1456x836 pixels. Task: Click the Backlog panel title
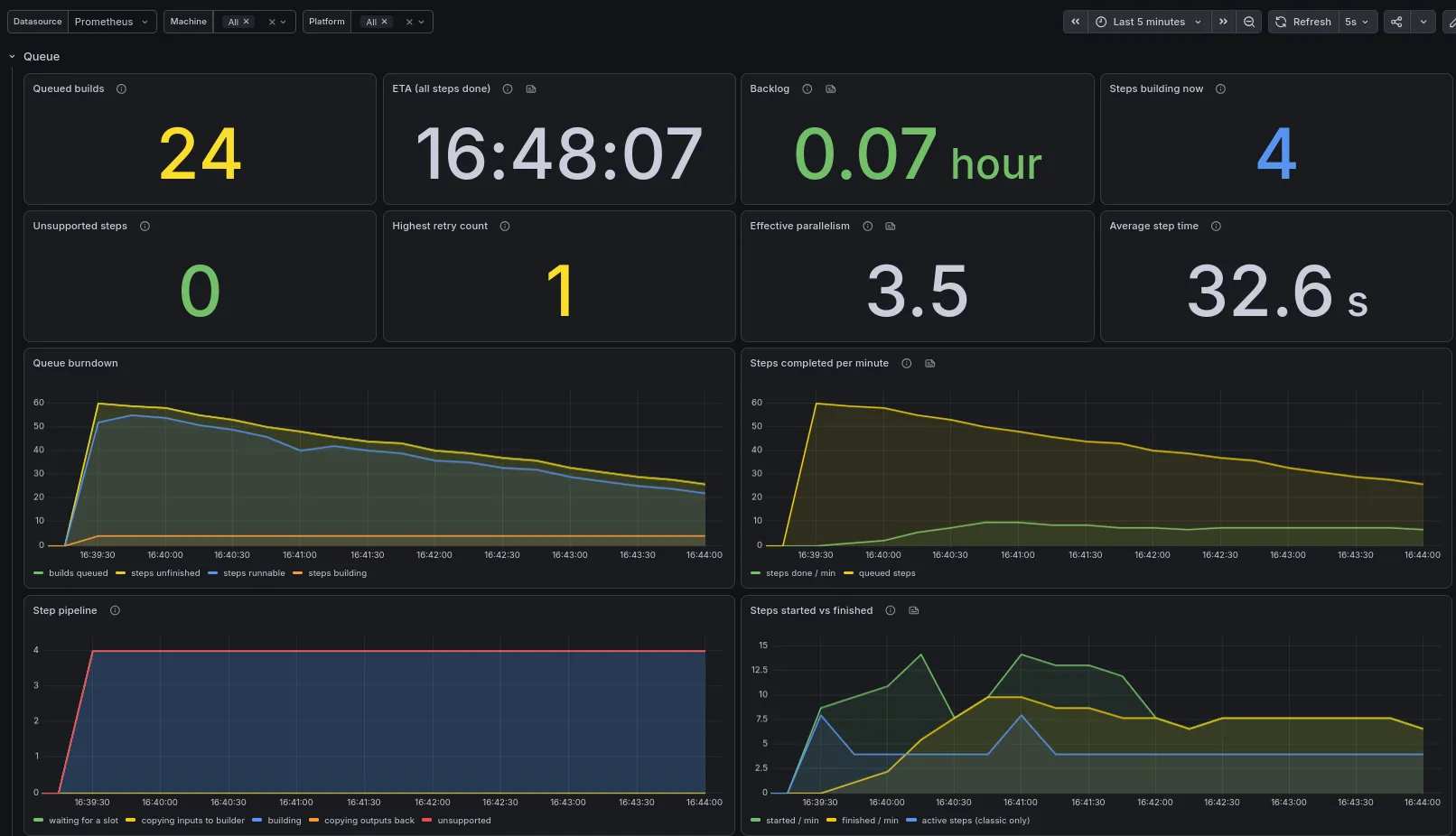click(770, 88)
